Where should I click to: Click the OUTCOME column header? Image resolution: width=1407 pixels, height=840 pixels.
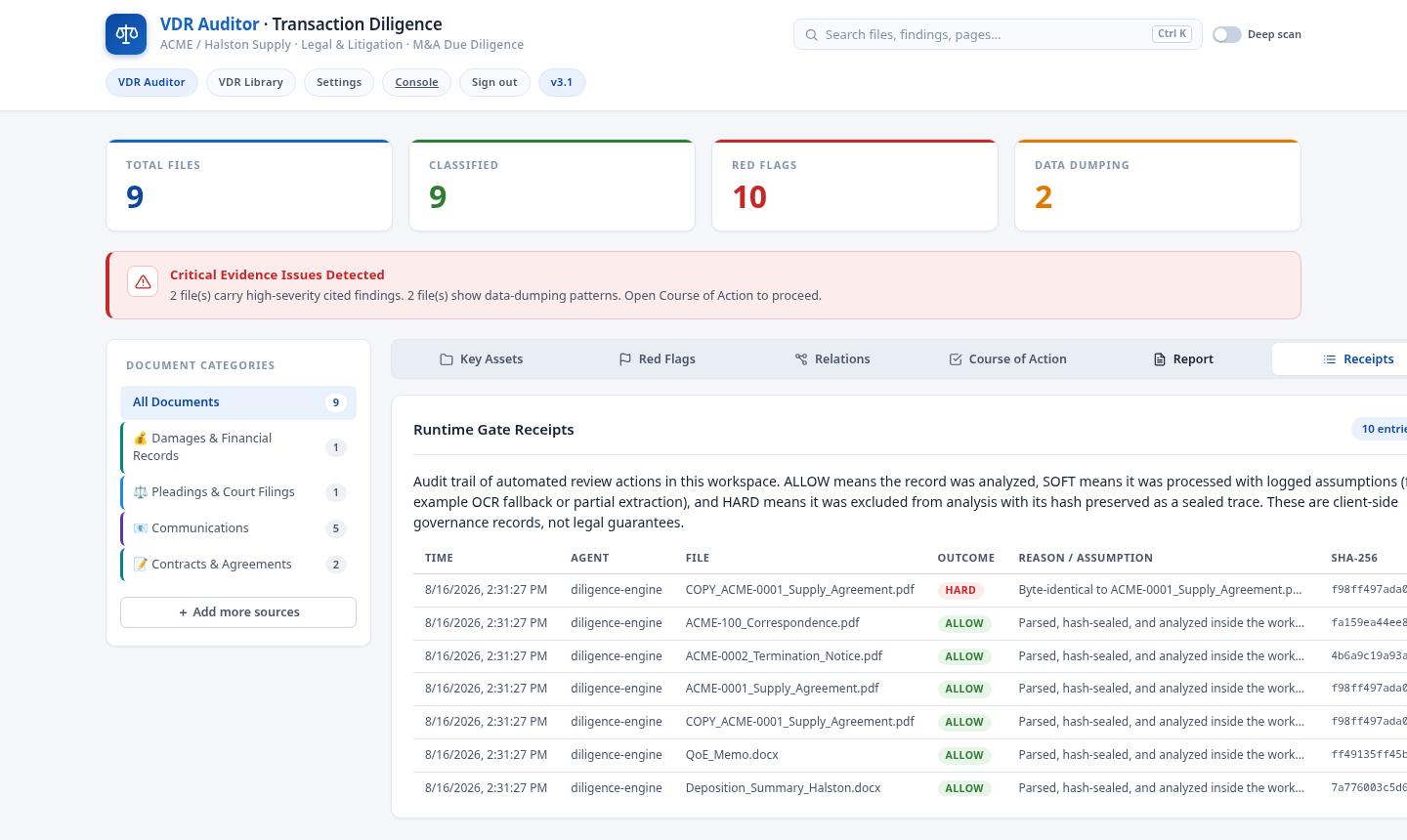tap(966, 558)
